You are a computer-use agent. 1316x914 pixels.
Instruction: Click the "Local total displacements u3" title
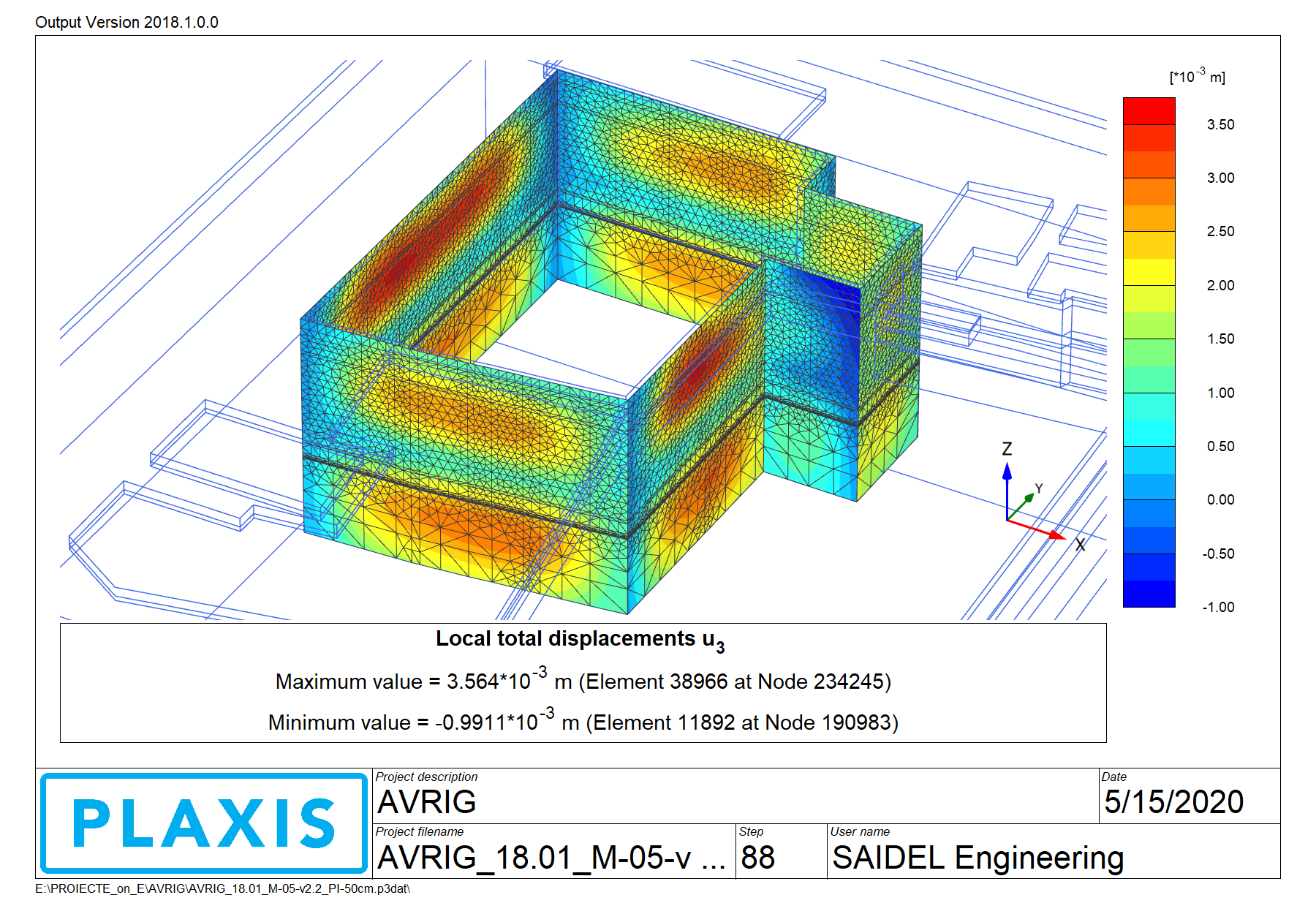(x=581, y=641)
